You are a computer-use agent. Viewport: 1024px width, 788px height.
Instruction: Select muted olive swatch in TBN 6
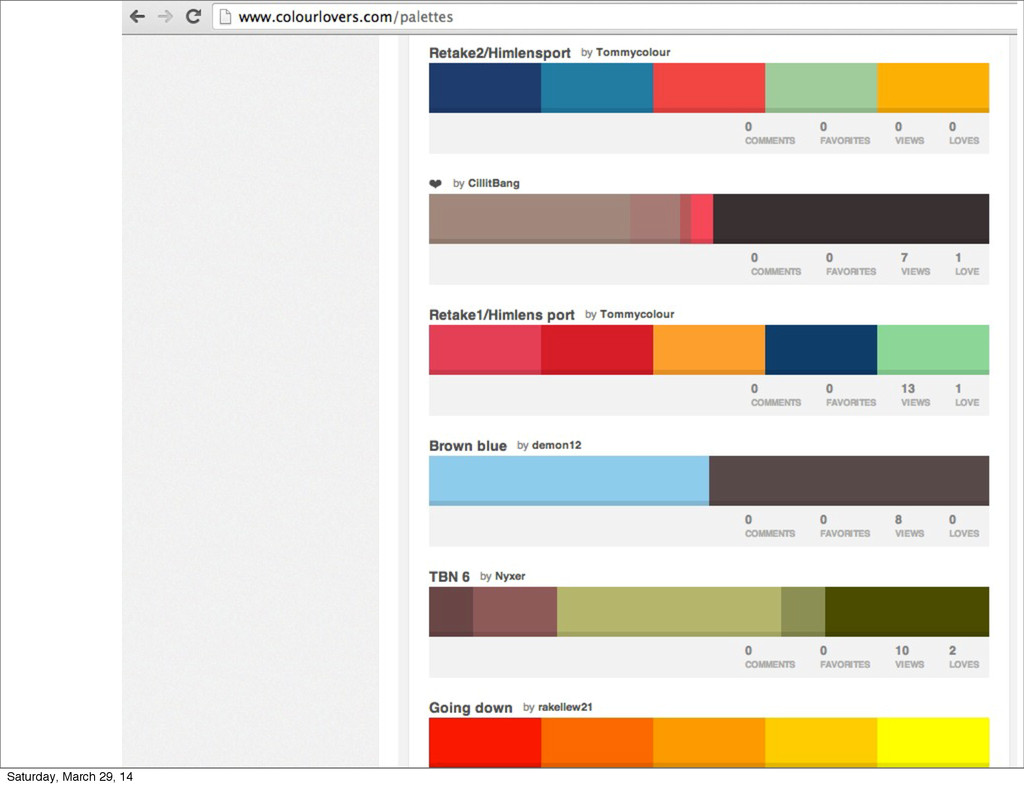pyautogui.click(x=803, y=612)
